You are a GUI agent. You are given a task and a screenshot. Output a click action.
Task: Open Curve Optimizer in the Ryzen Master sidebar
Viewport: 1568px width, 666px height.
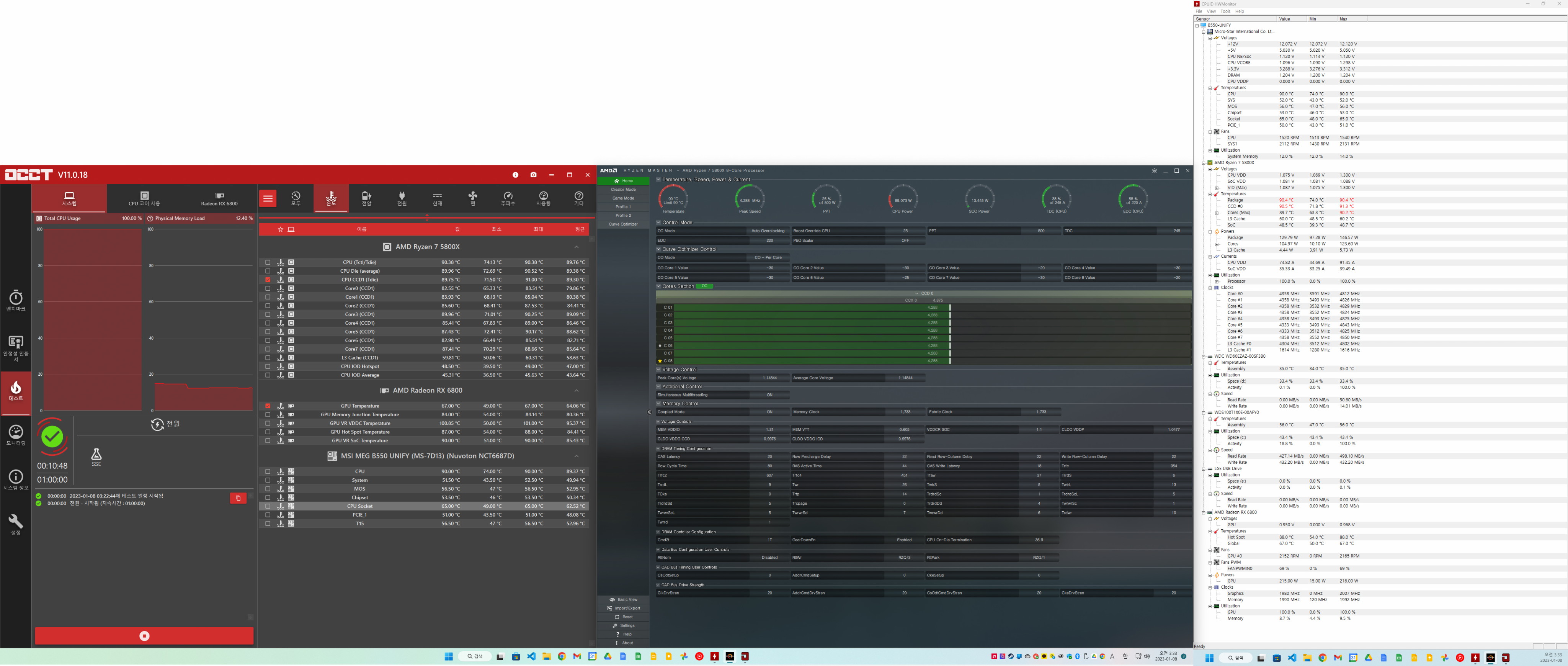[x=623, y=224]
